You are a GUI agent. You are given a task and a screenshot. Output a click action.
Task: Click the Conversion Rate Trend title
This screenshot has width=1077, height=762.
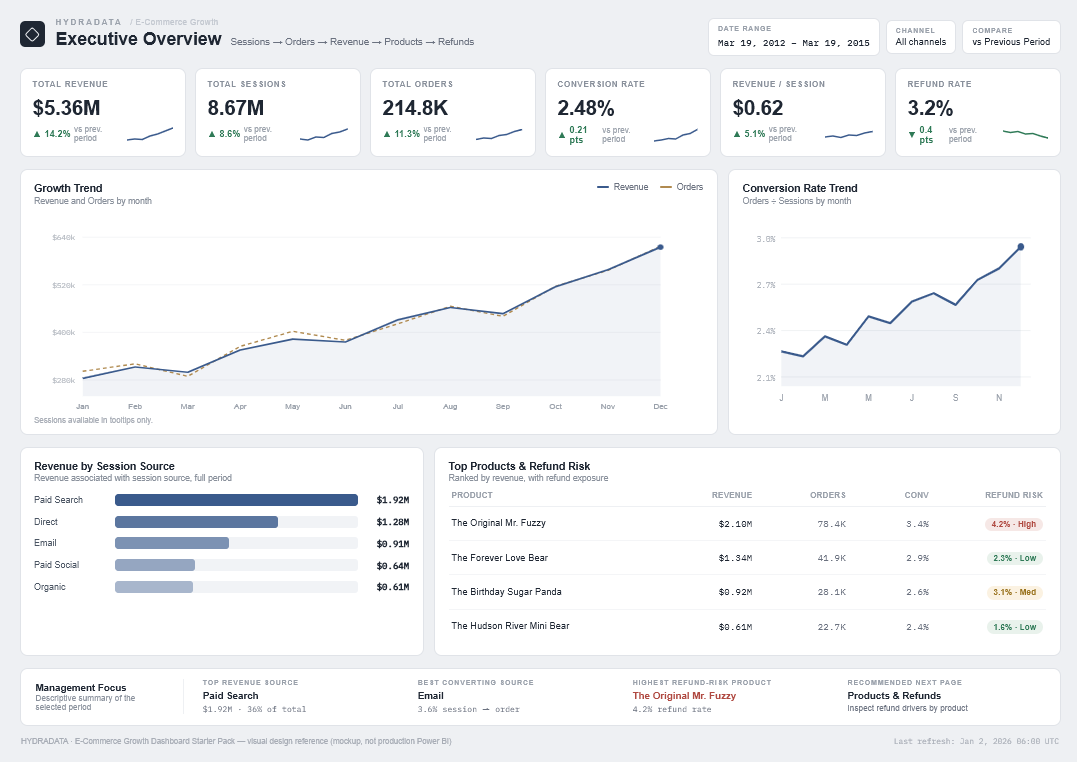tap(800, 188)
